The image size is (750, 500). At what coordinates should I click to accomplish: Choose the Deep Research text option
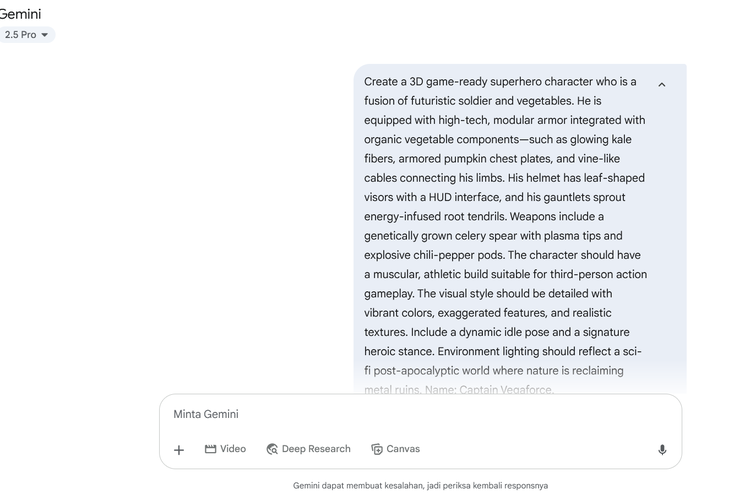click(316, 449)
